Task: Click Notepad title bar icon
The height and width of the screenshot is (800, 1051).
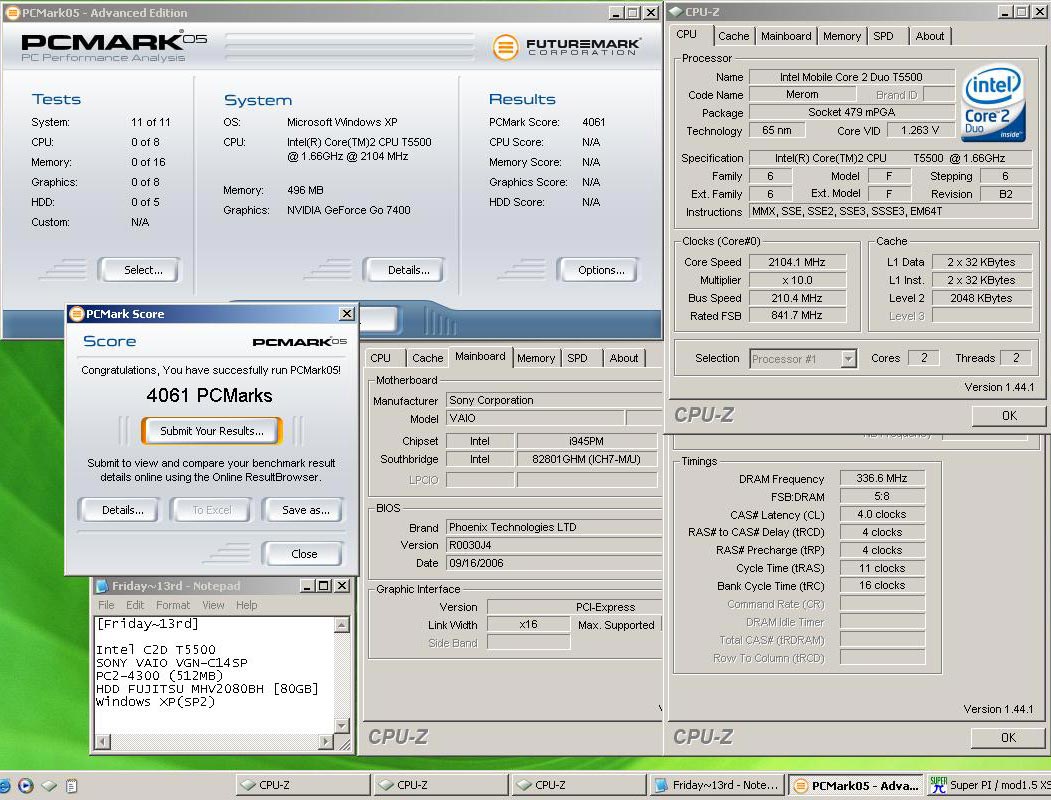Action: pos(103,586)
